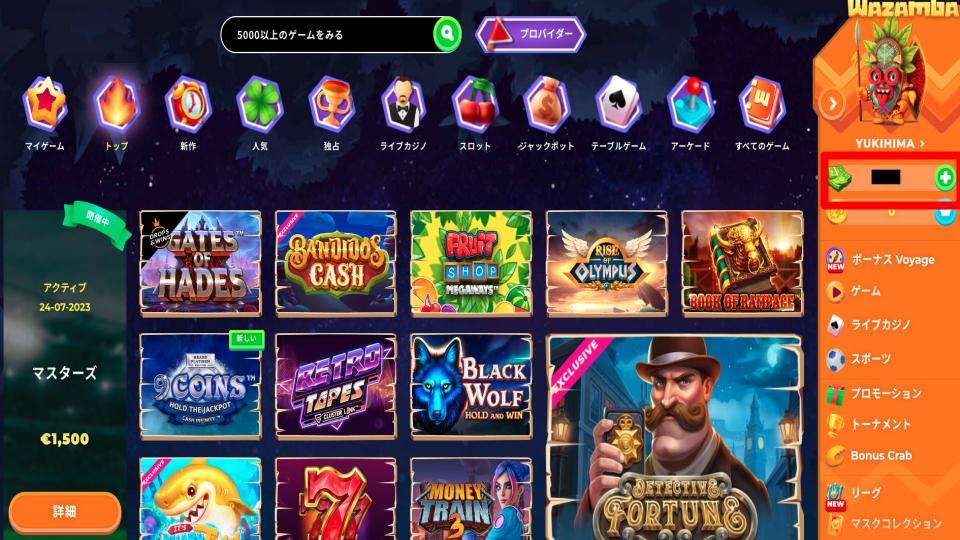Image resolution: width=960 pixels, height=540 pixels.
Task: Click the orange 詳細 button
Action: coord(64,512)
